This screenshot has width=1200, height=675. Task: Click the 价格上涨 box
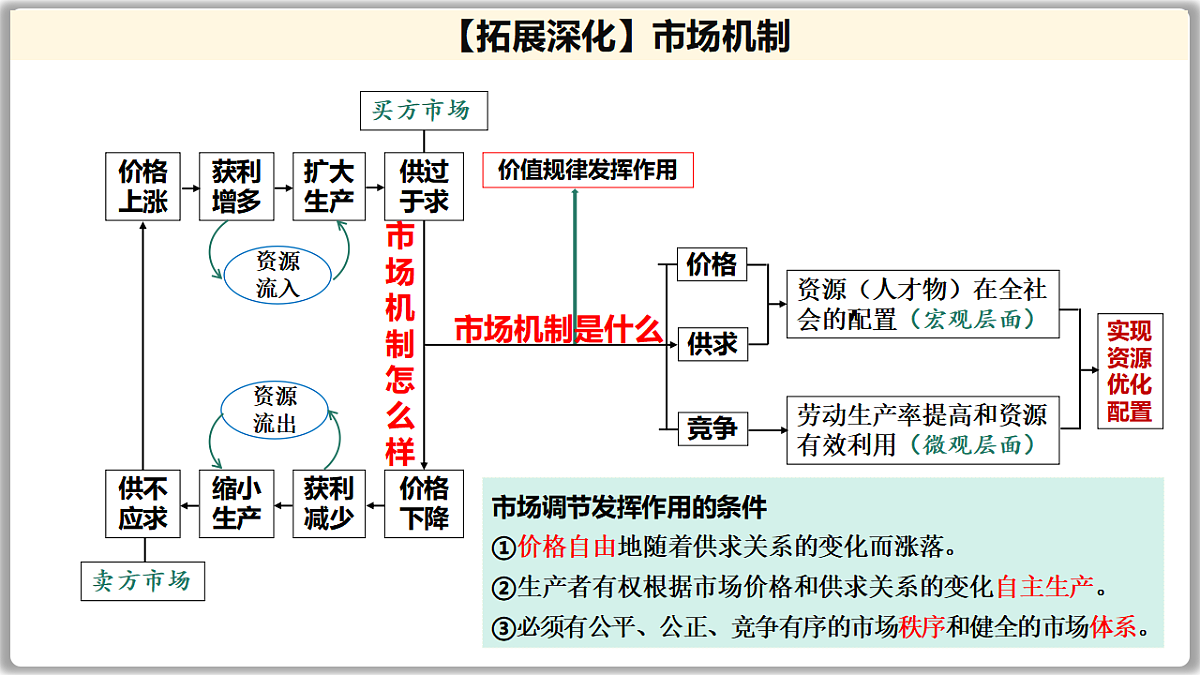pyautogui.click(x=143, y=187)
